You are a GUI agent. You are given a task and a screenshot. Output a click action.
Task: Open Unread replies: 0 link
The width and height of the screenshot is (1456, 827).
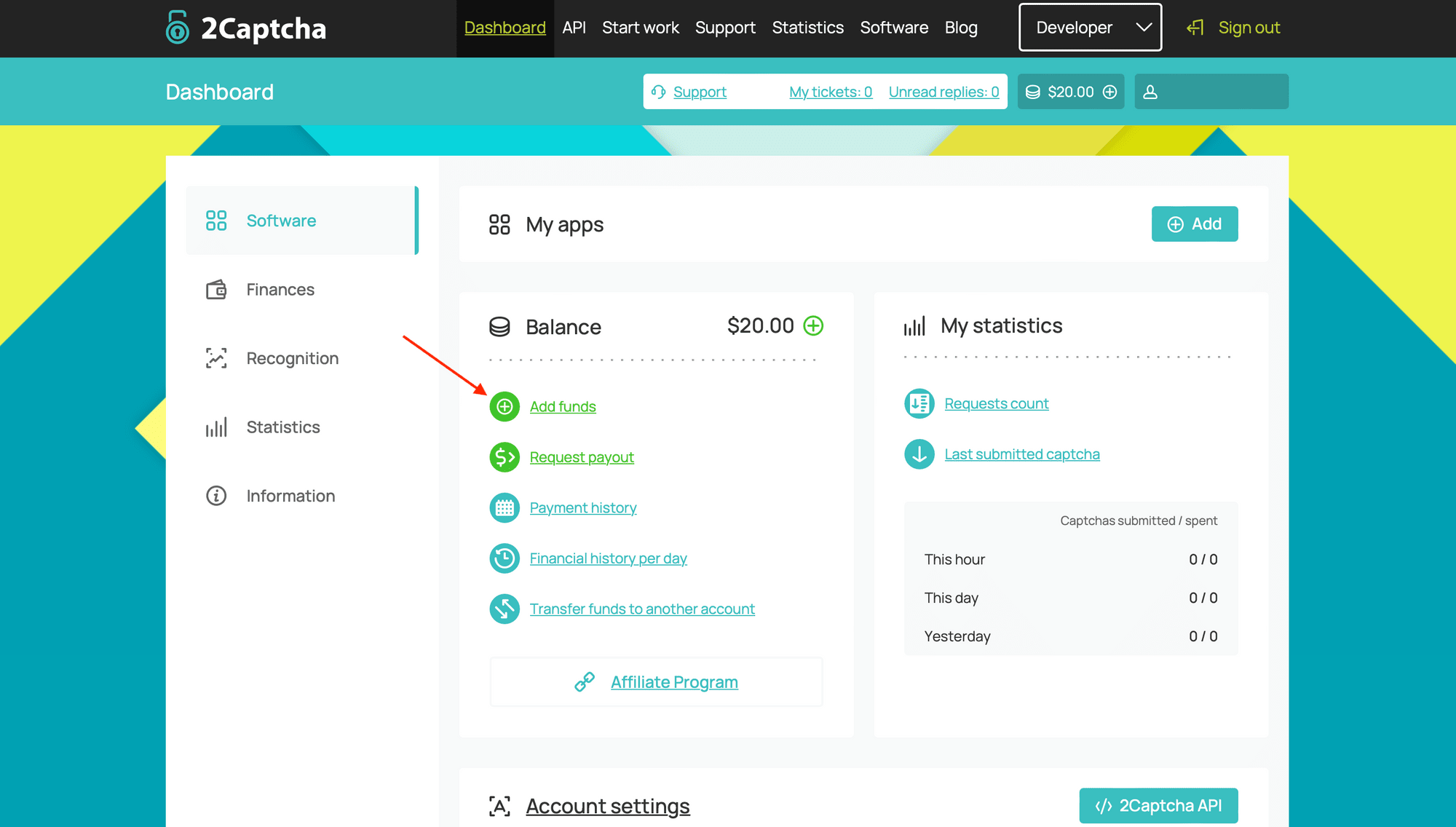(943, 92)
